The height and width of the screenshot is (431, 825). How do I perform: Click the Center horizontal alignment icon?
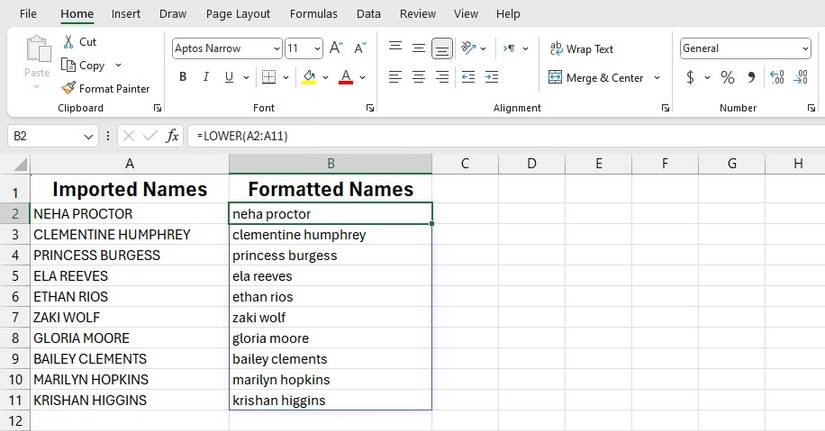pyautogui.click(x=418, y=78)
